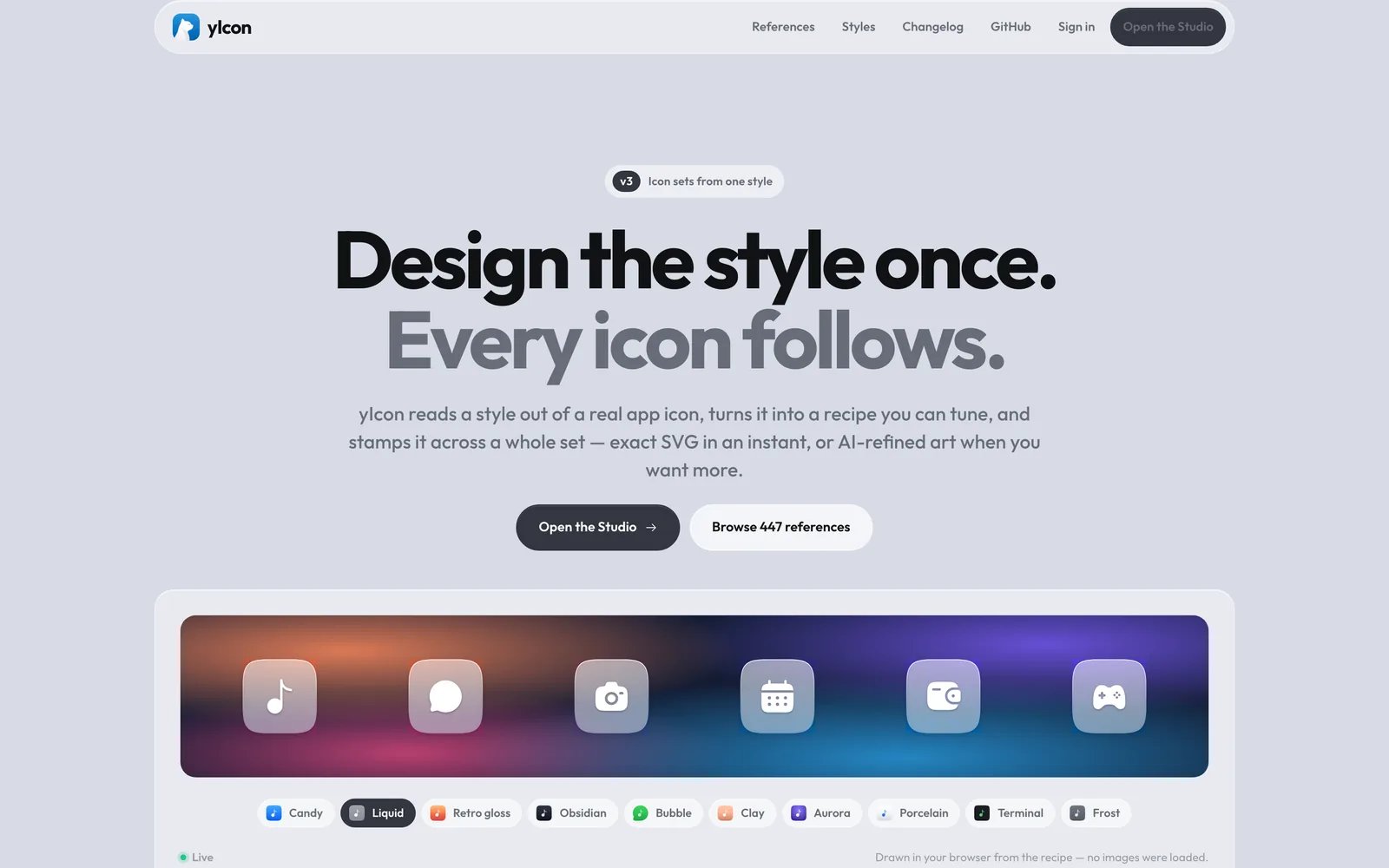Select the calendar preview icon
Viewport: 1389px width, 868px height.
(777, 696)
